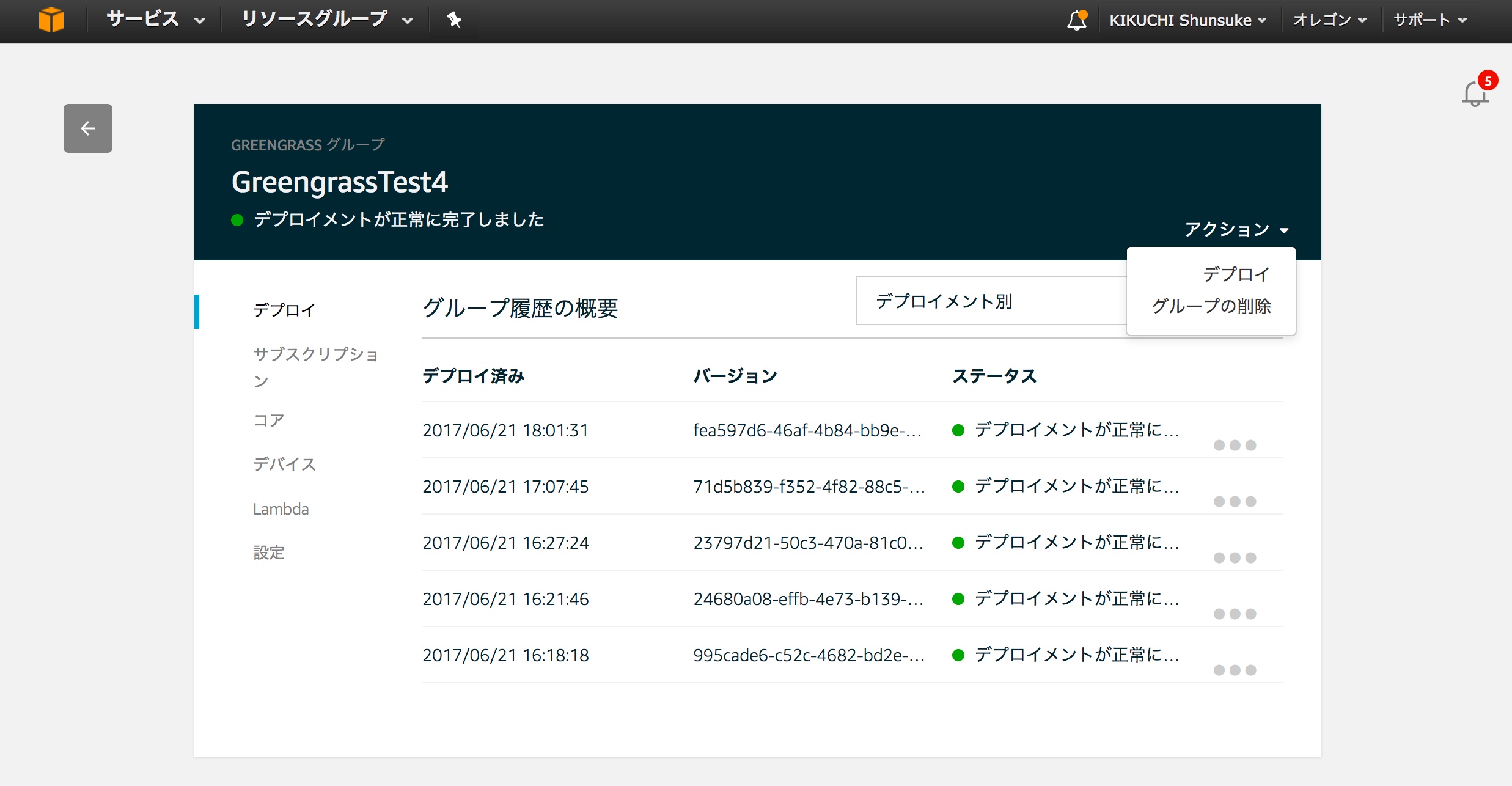
Task: Open the top bar alerts bell
Action: [x=1077, y=20]
